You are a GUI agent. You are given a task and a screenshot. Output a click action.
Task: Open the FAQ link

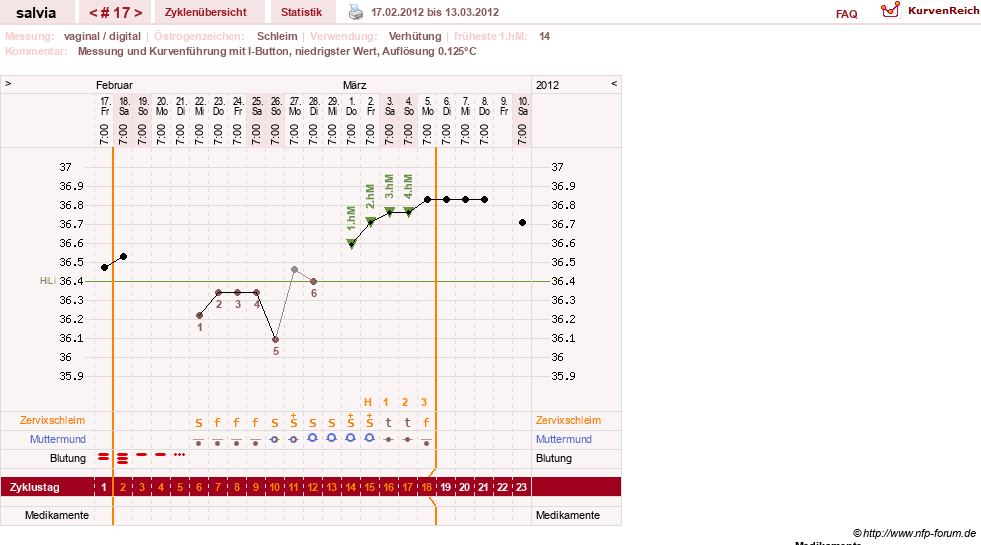[x=846, y=14]
